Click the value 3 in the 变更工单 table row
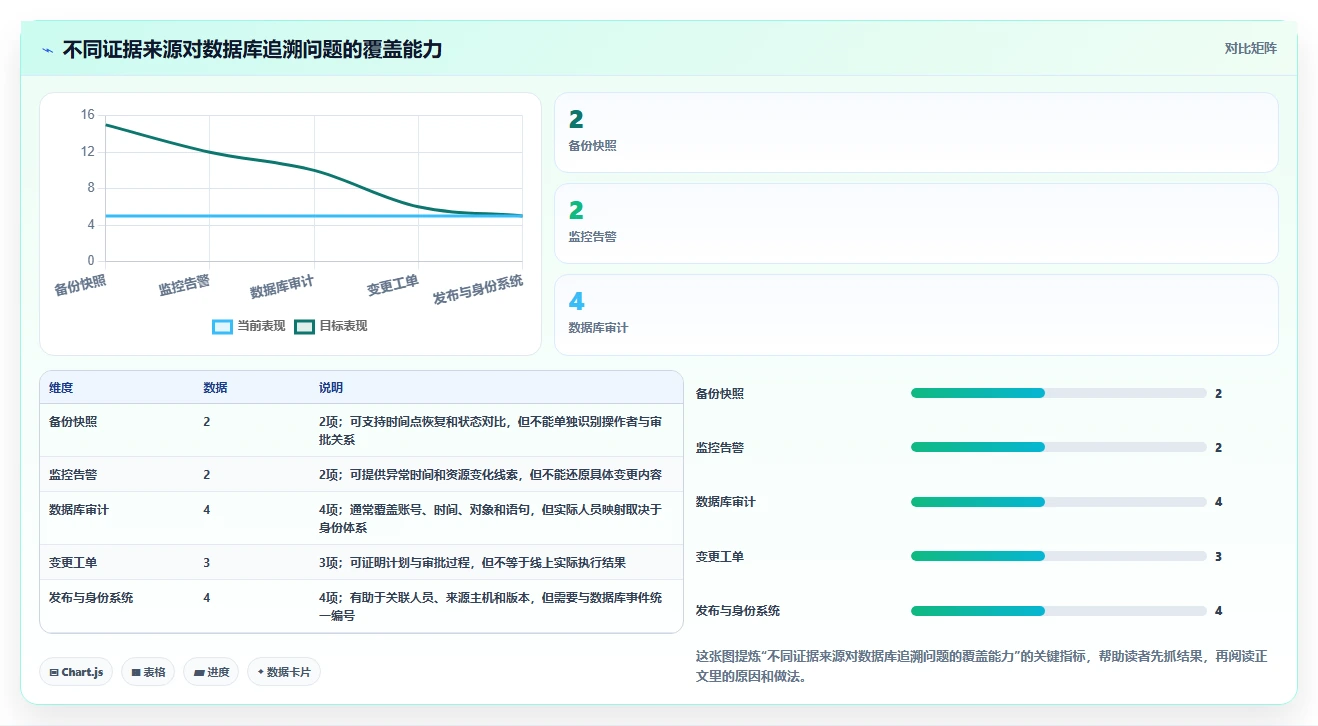The height and width of the screenshot is (726, 1318). (x=207, y=562)
